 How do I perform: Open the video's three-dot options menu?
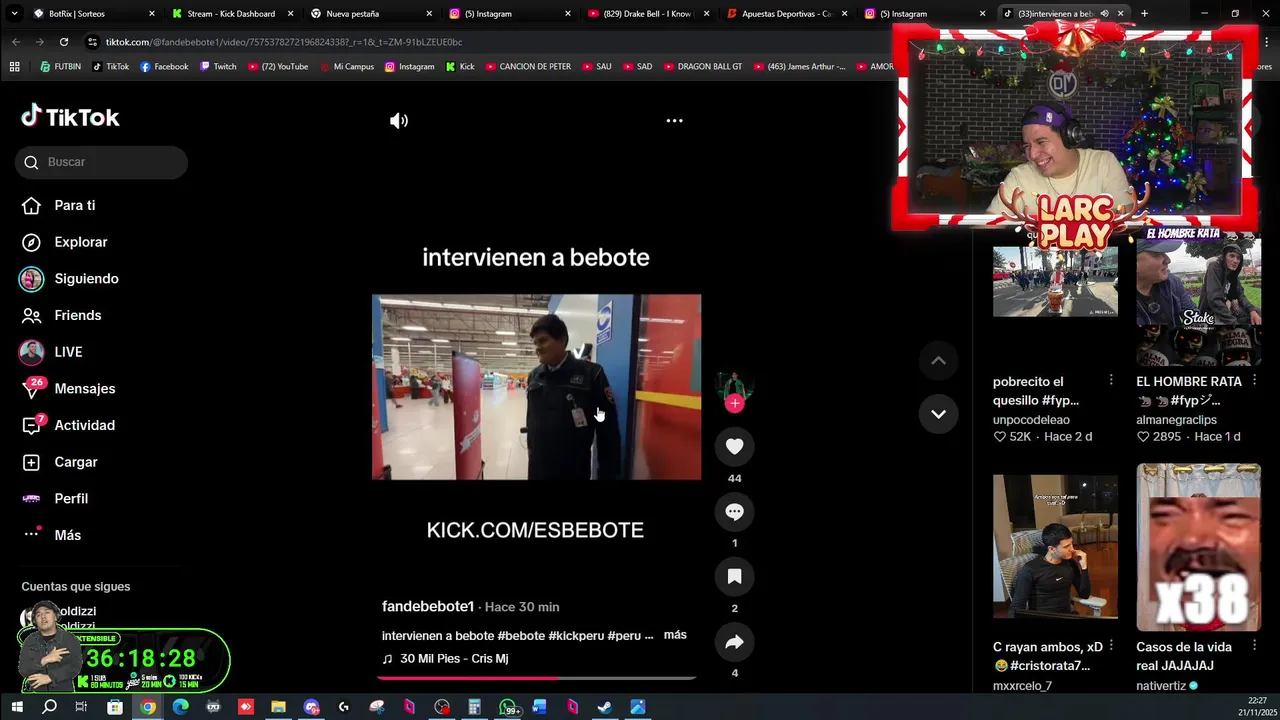tap(675, 121)
